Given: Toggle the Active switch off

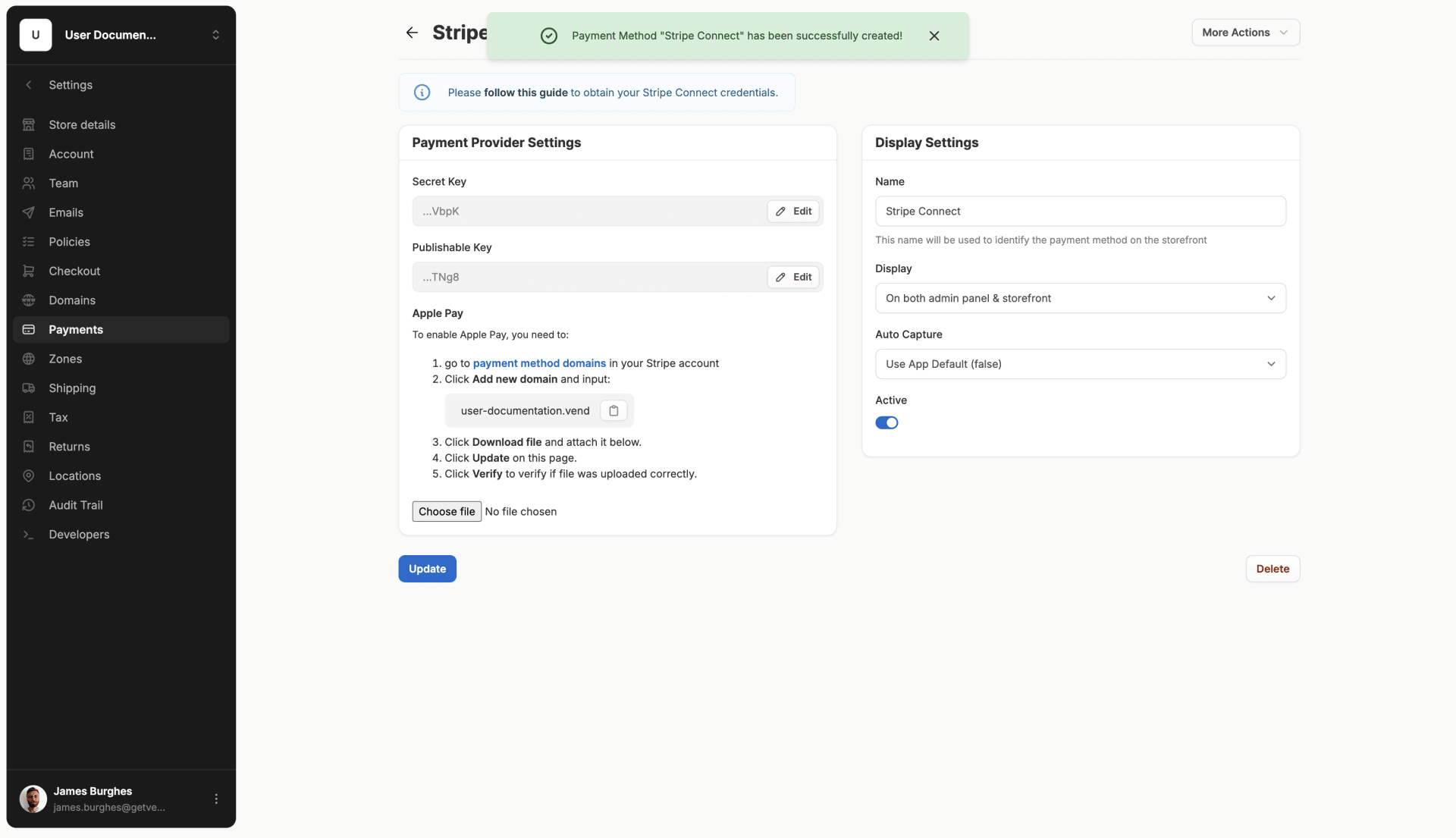Looking at the screenshot, I should point(886,422).
